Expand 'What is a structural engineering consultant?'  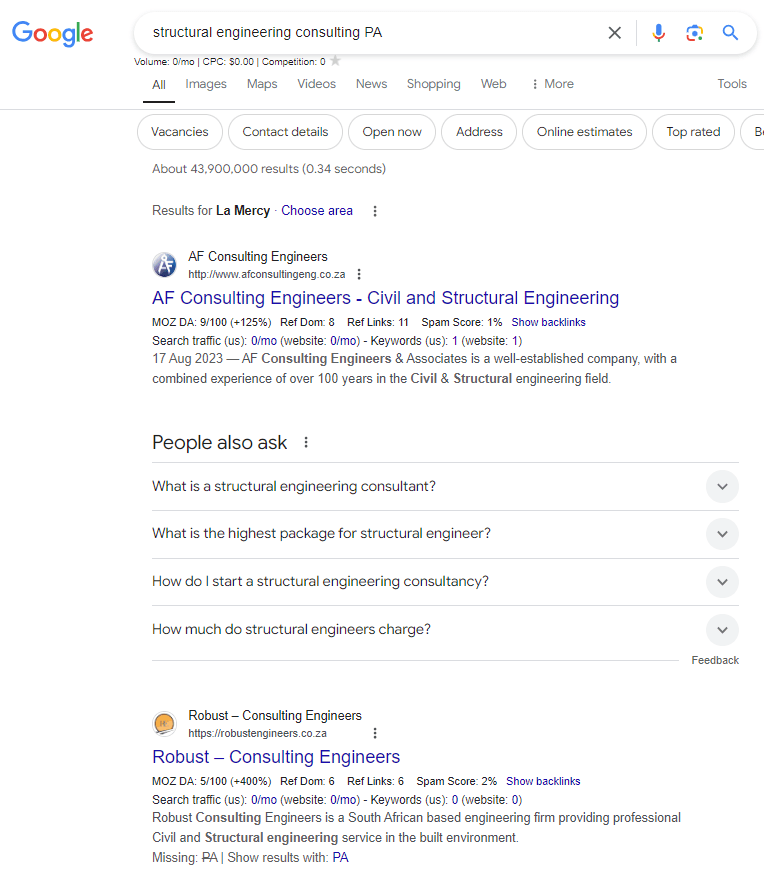point(445,487)
